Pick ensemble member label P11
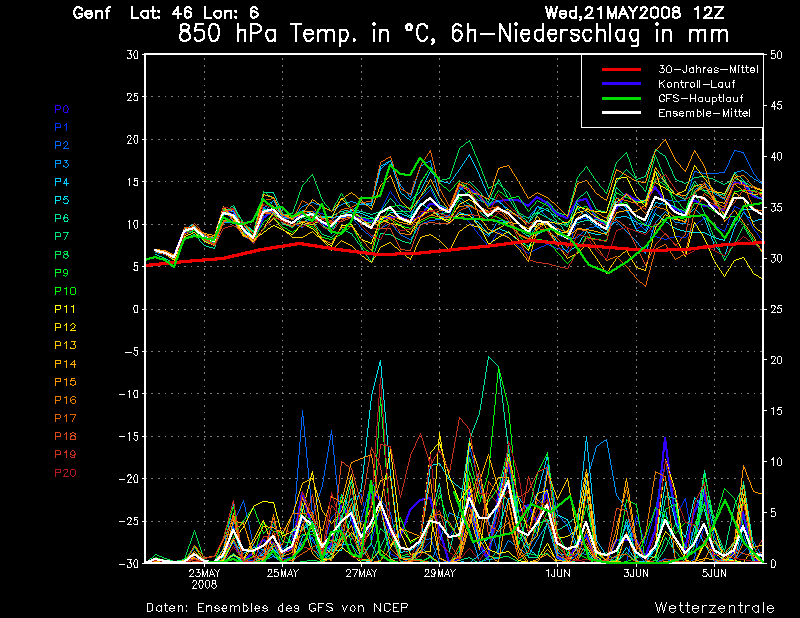Screen dimensions: 800x618 click(x=65, y=309)
